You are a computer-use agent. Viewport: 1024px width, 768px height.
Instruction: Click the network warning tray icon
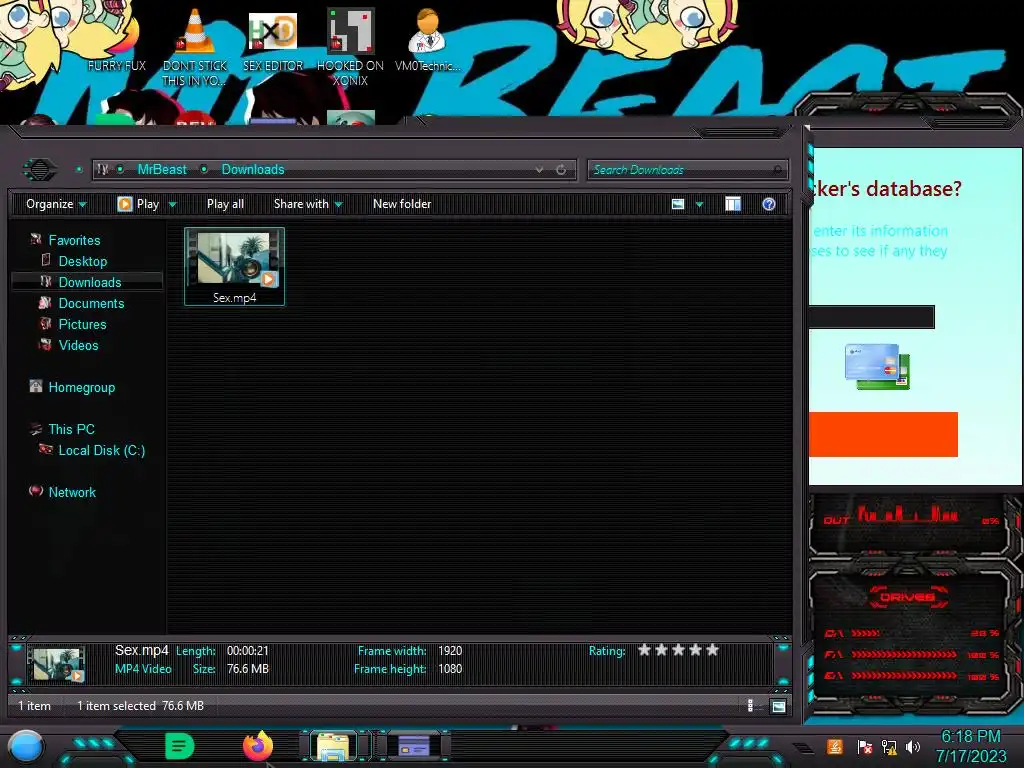tap(889, 746)
